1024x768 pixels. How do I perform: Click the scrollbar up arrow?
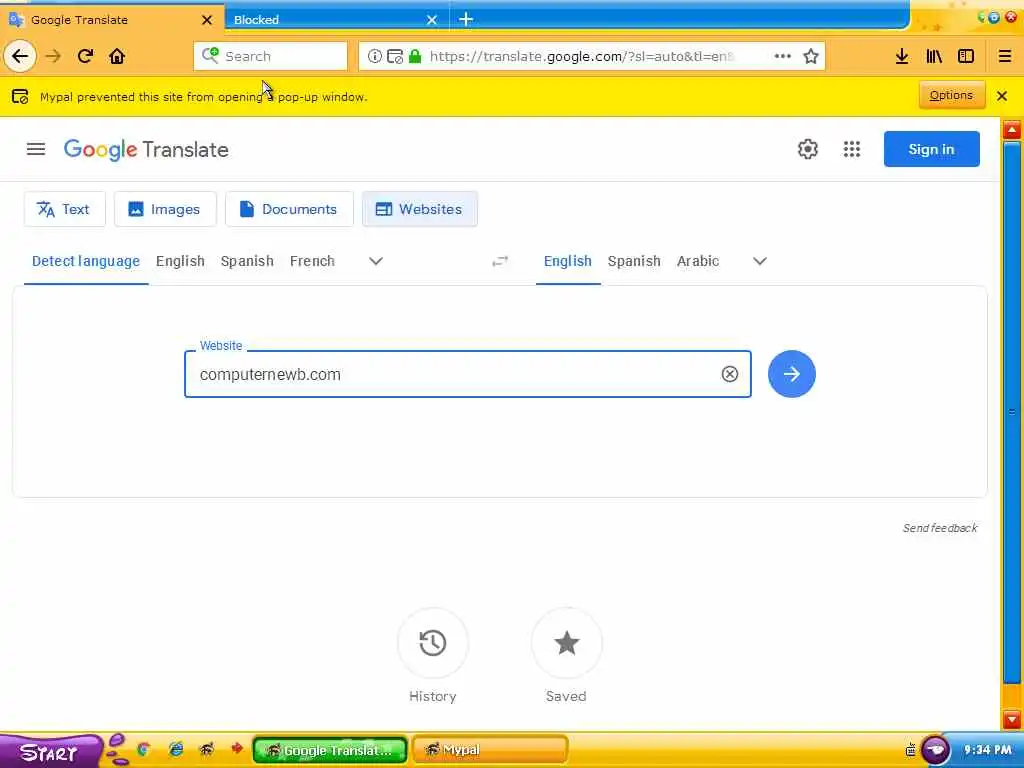[x=1012, y=130]
